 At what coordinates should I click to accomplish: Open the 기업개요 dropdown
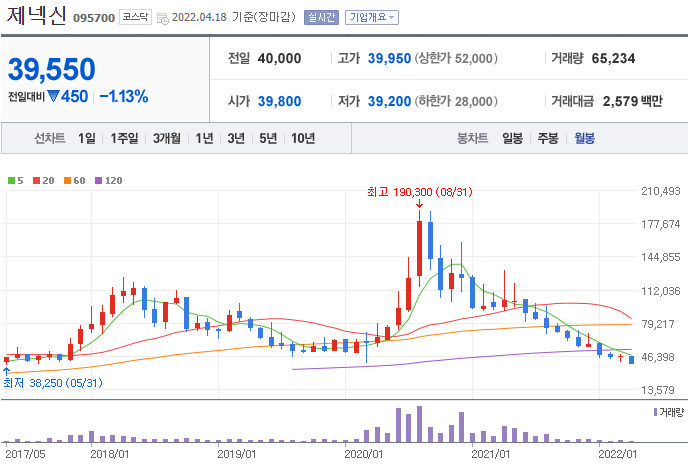pyautogui.click(x=372, y=17)
